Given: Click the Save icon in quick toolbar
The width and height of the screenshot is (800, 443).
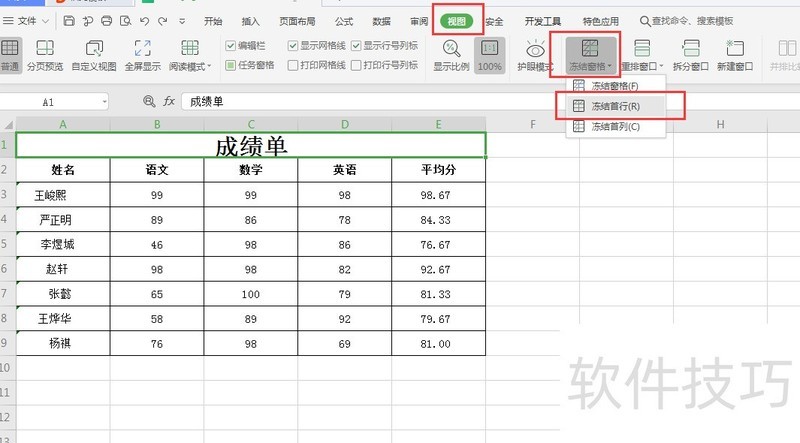Looking at the screenshot, I should coord(69,21).
